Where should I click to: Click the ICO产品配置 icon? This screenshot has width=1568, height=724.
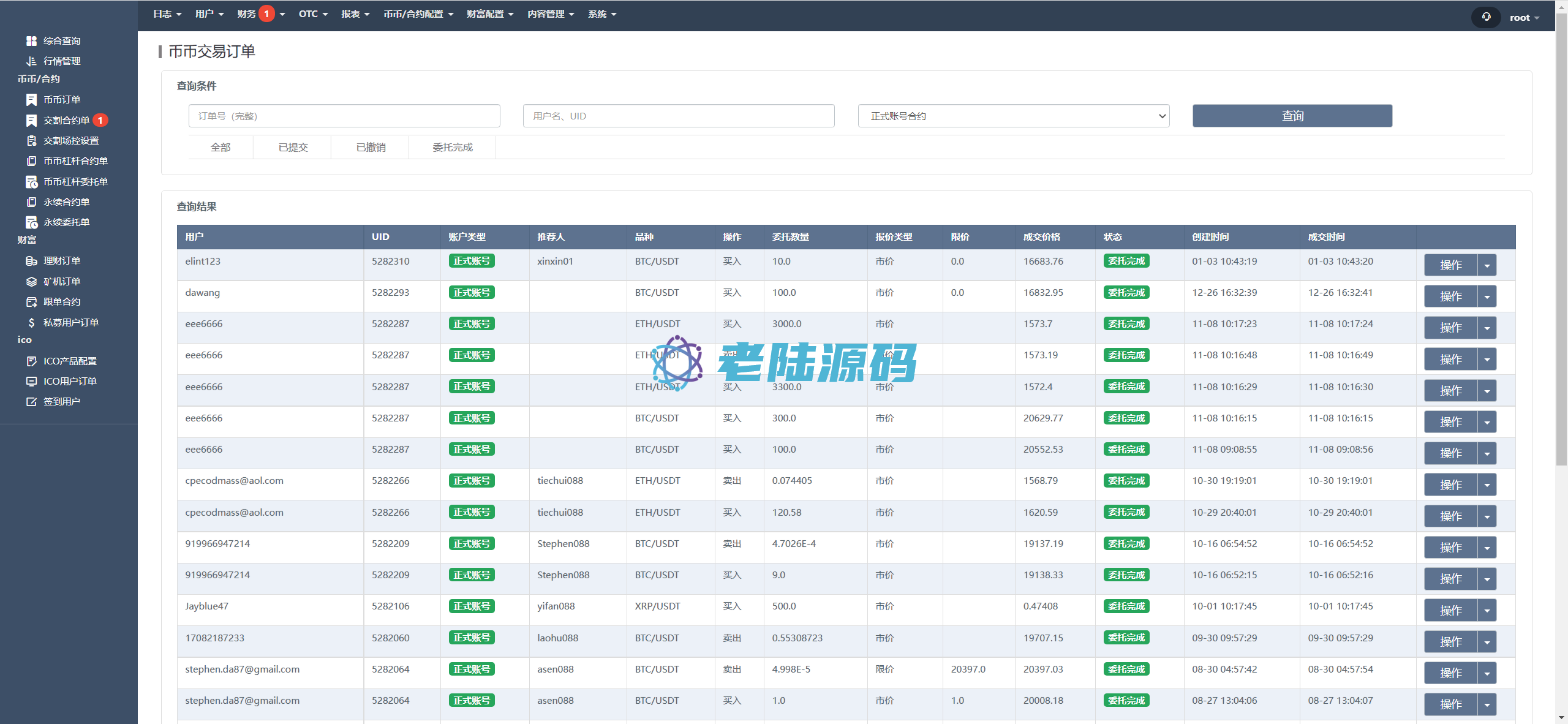tap(31, 361)
